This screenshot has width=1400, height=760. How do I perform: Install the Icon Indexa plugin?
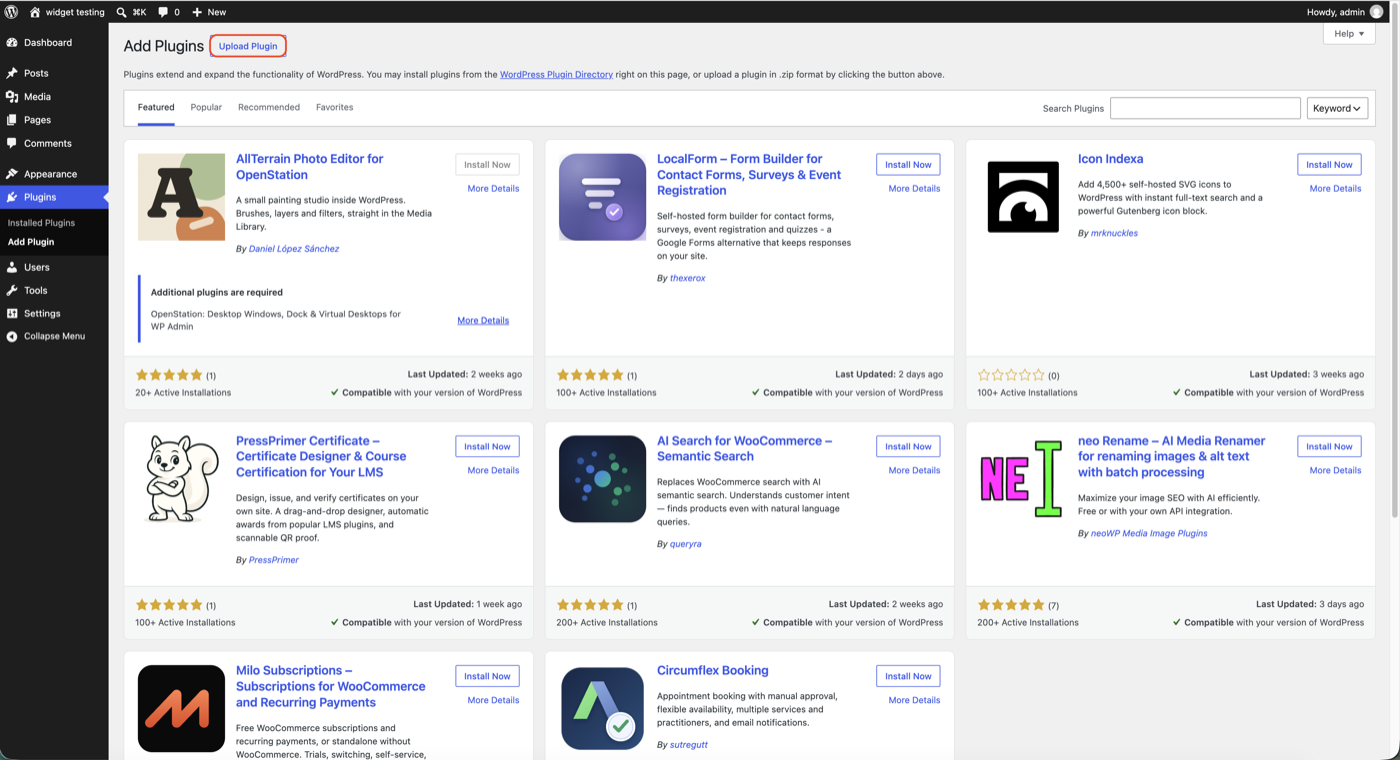pos(1329,165)
